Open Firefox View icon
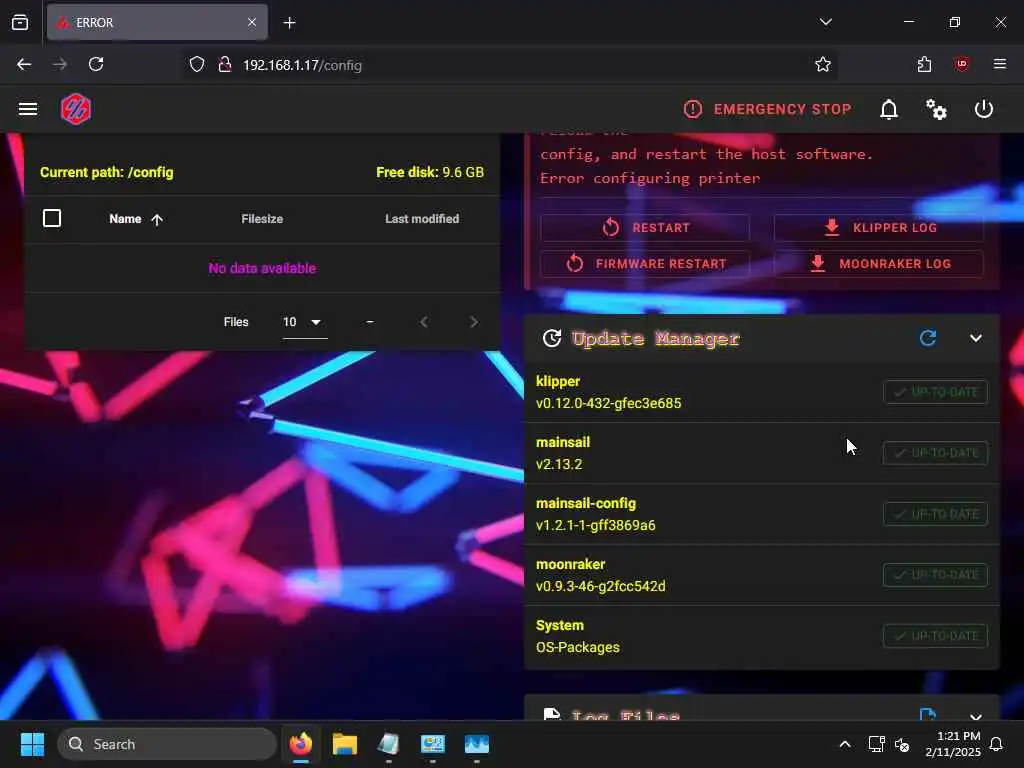 tap(20, 22)
